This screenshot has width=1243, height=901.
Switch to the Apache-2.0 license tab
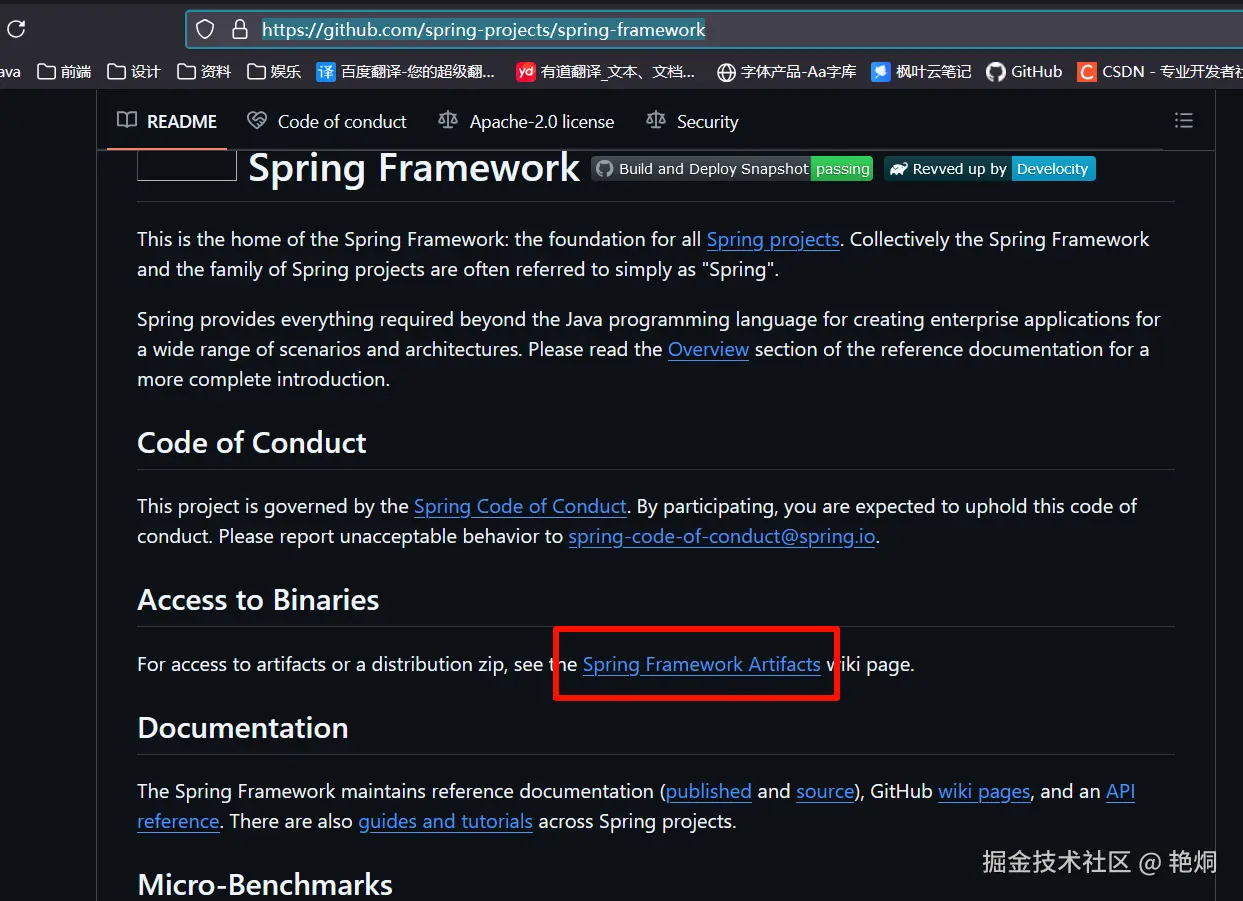coord(526,121)
